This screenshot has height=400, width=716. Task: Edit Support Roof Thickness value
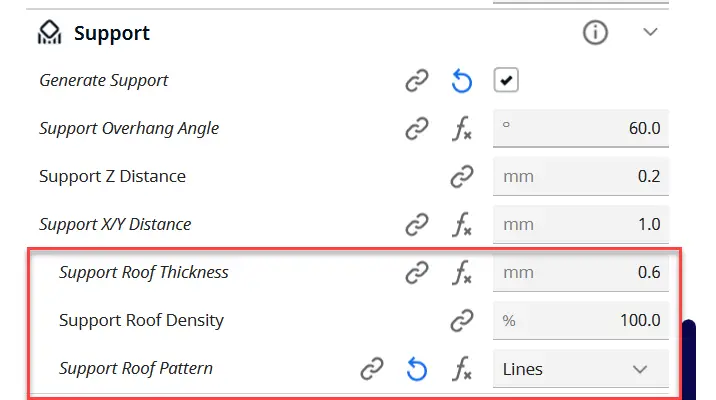coord(581,272)
